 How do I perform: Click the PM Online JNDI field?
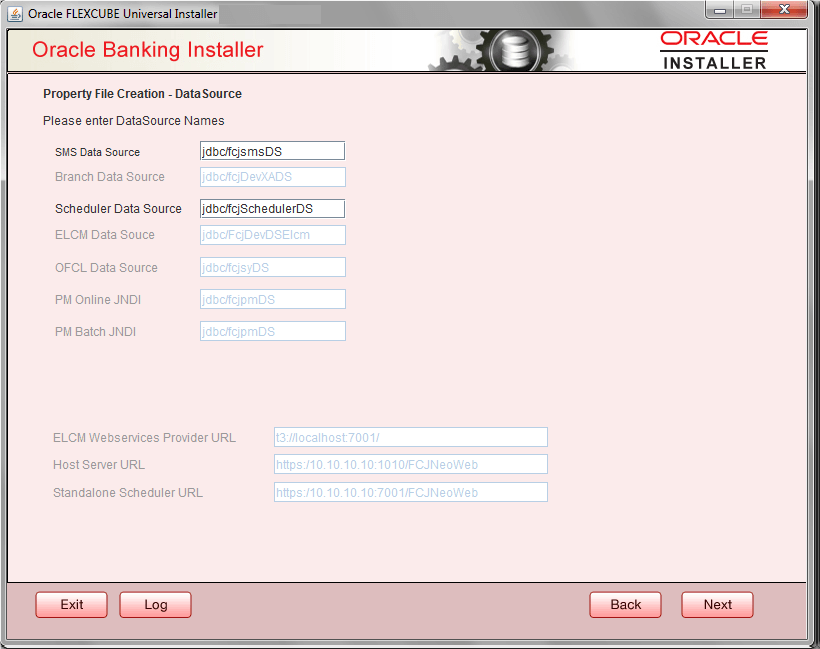tap(272, 299)
